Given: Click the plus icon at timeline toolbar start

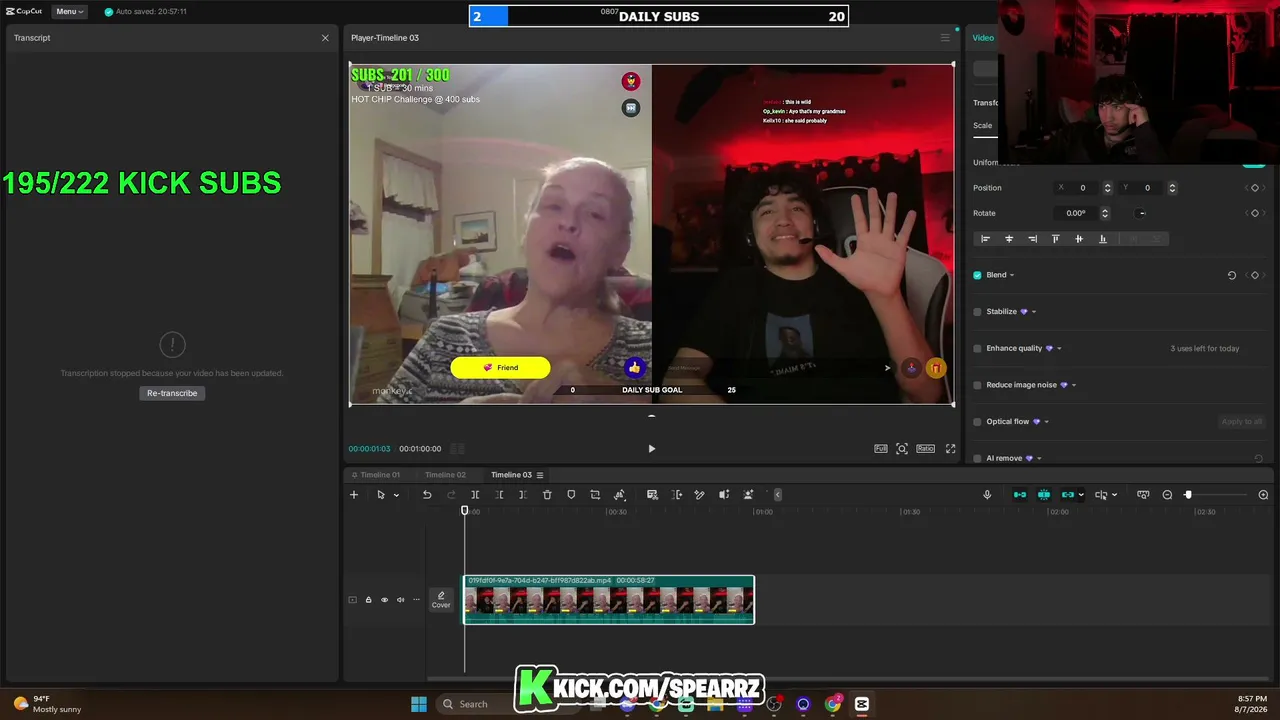Looking at the screenshot, I should click(x=353, y=495).
